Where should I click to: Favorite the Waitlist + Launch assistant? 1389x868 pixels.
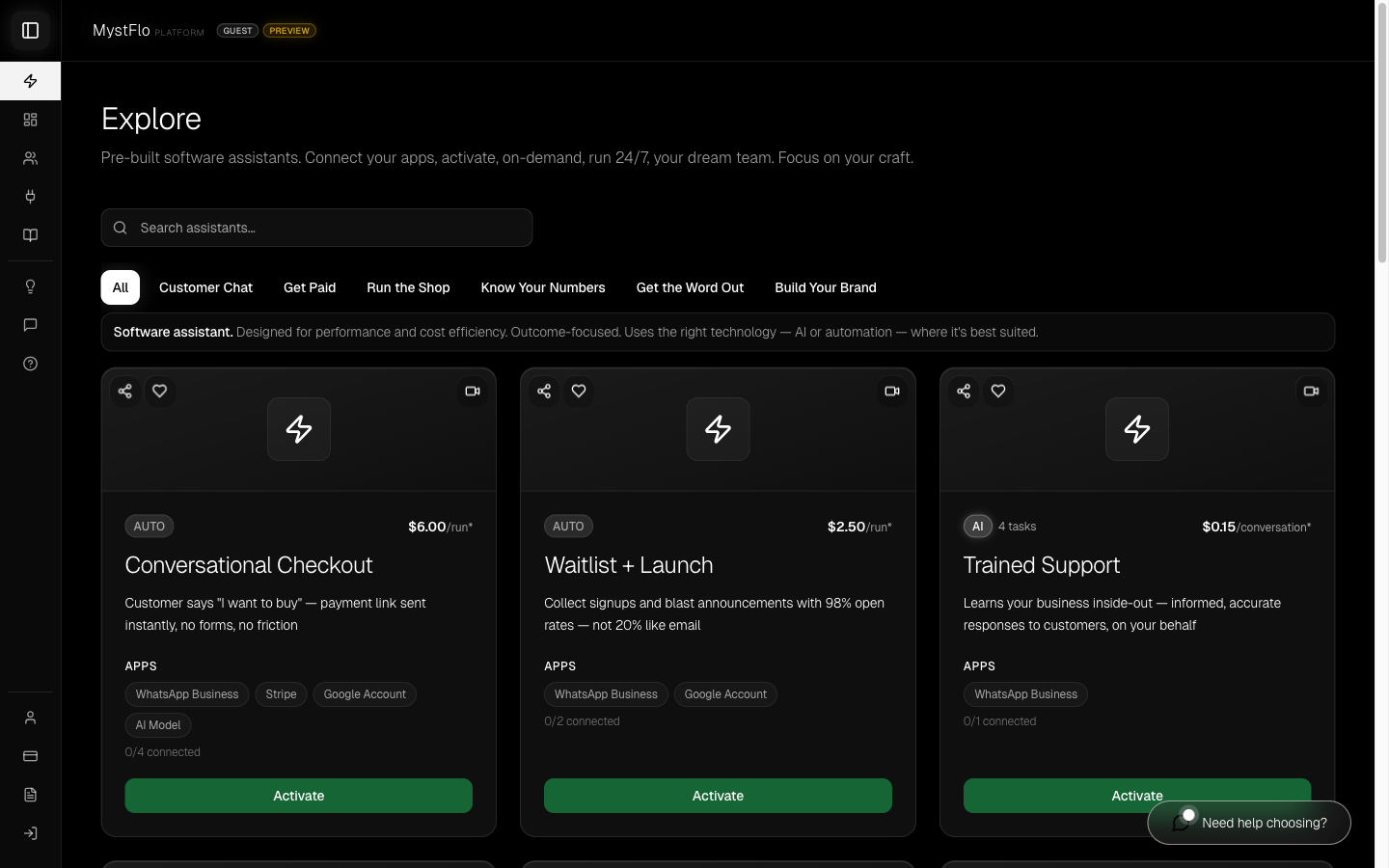tap(579, 392)
